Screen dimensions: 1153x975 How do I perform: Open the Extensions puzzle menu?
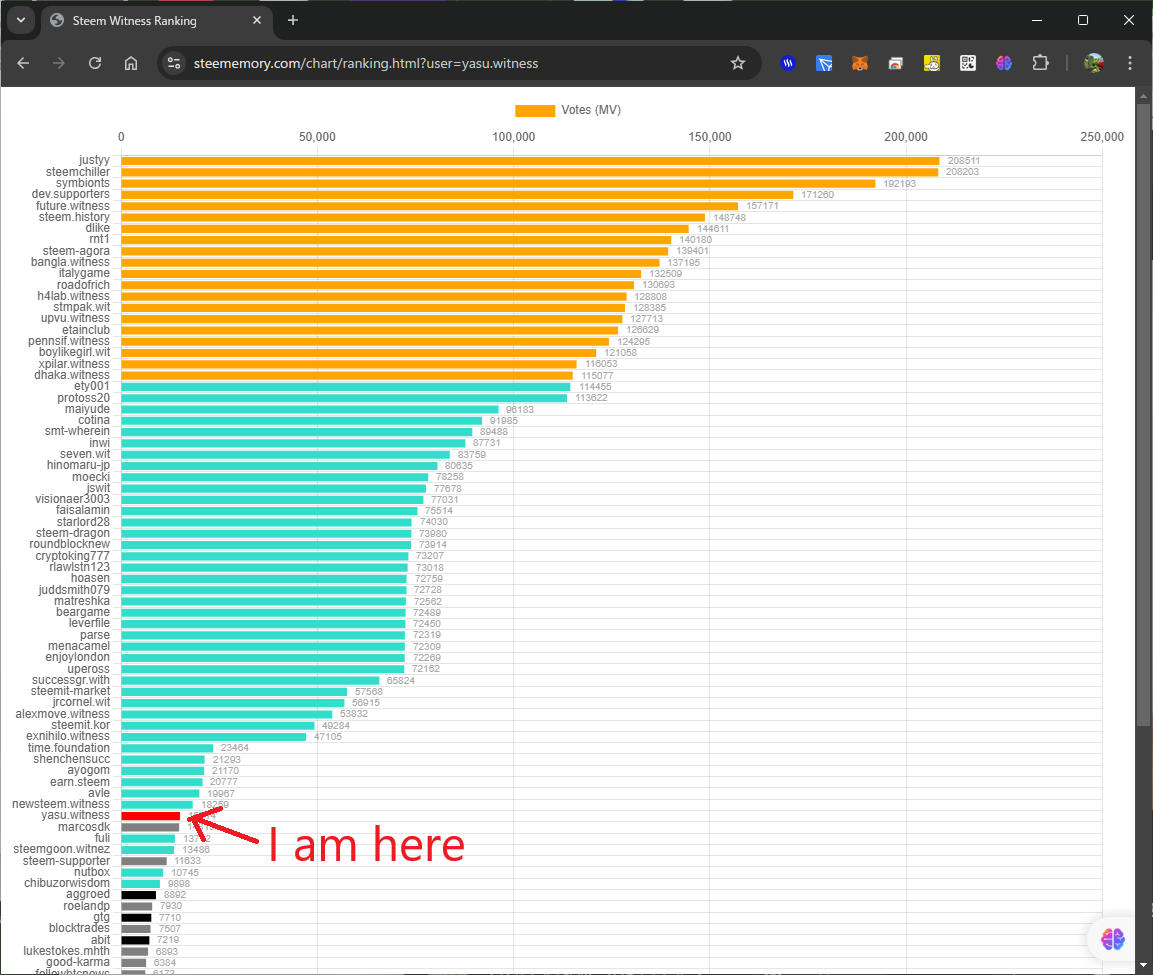(1040, 63)
